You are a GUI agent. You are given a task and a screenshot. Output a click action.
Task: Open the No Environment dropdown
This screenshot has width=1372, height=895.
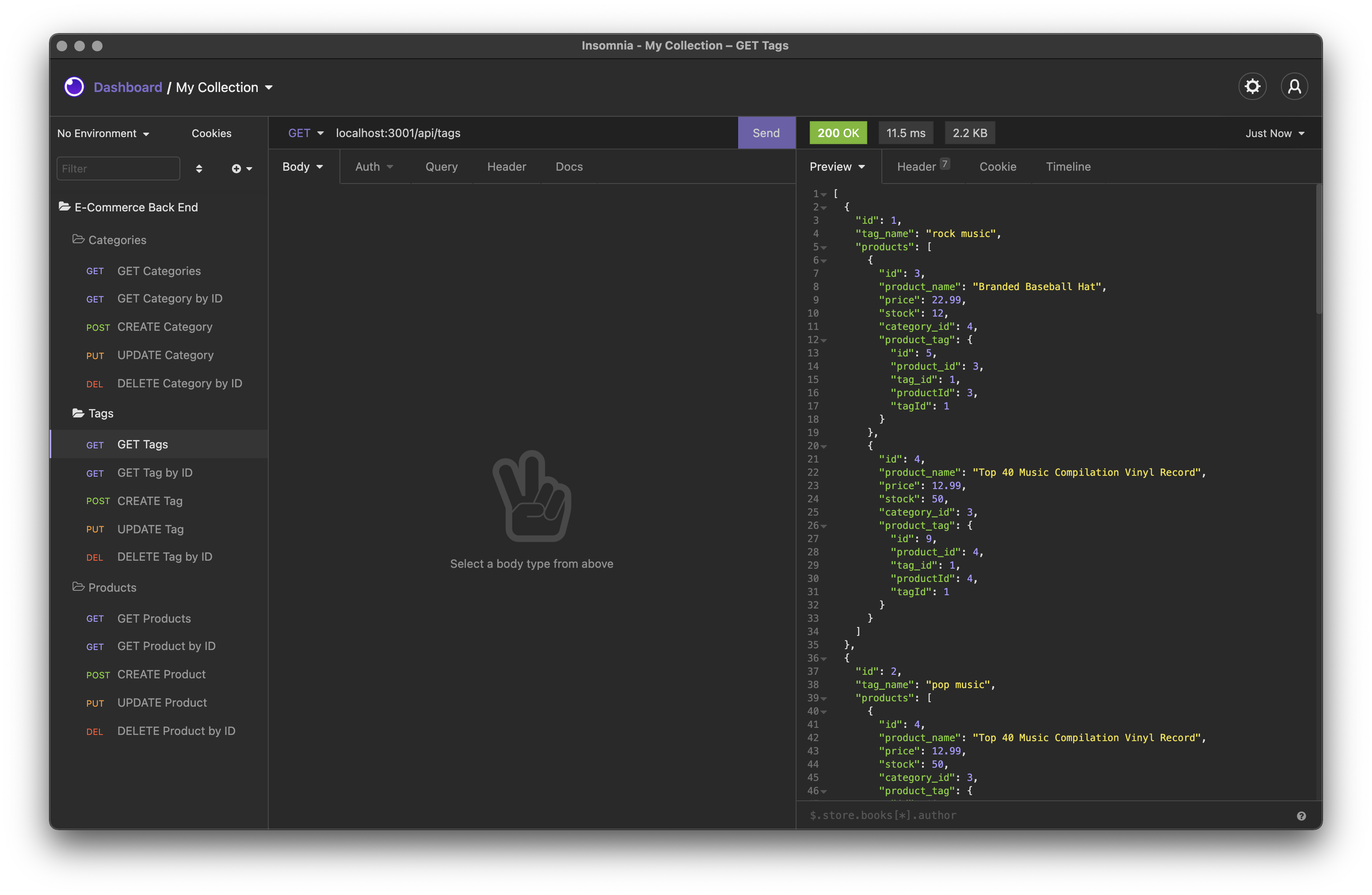(x=103, y=133)
